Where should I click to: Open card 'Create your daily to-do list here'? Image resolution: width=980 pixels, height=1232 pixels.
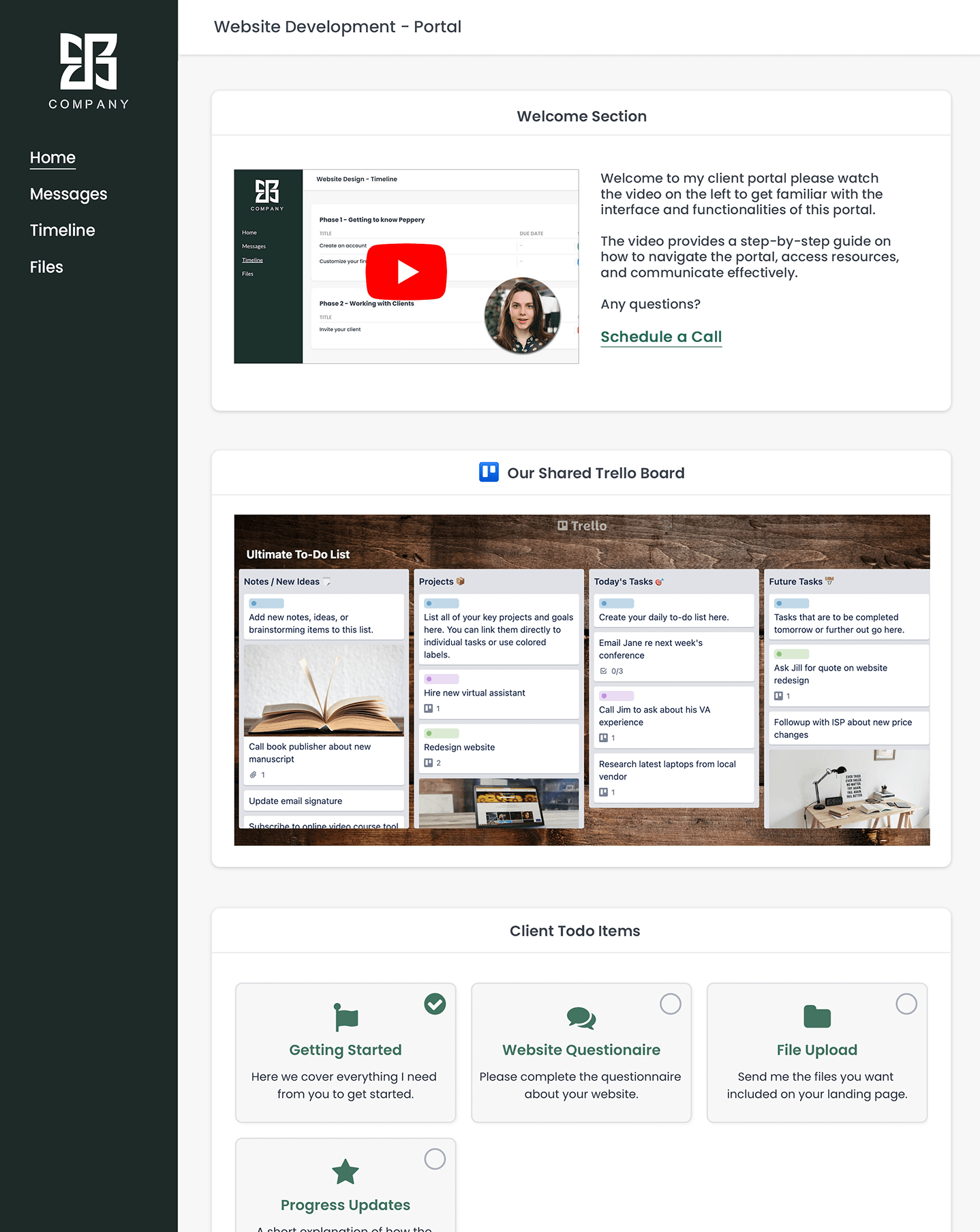(x=674, y=611)
